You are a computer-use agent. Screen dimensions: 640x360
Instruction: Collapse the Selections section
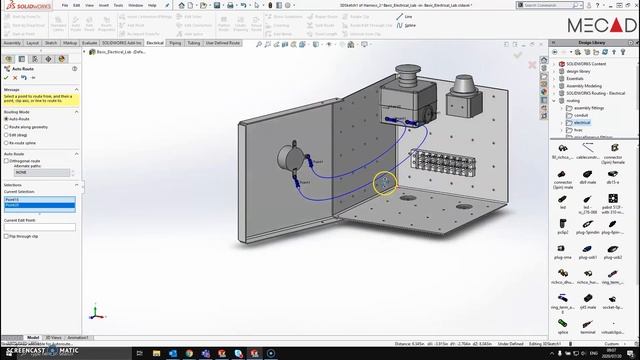[x=76, y=185]
